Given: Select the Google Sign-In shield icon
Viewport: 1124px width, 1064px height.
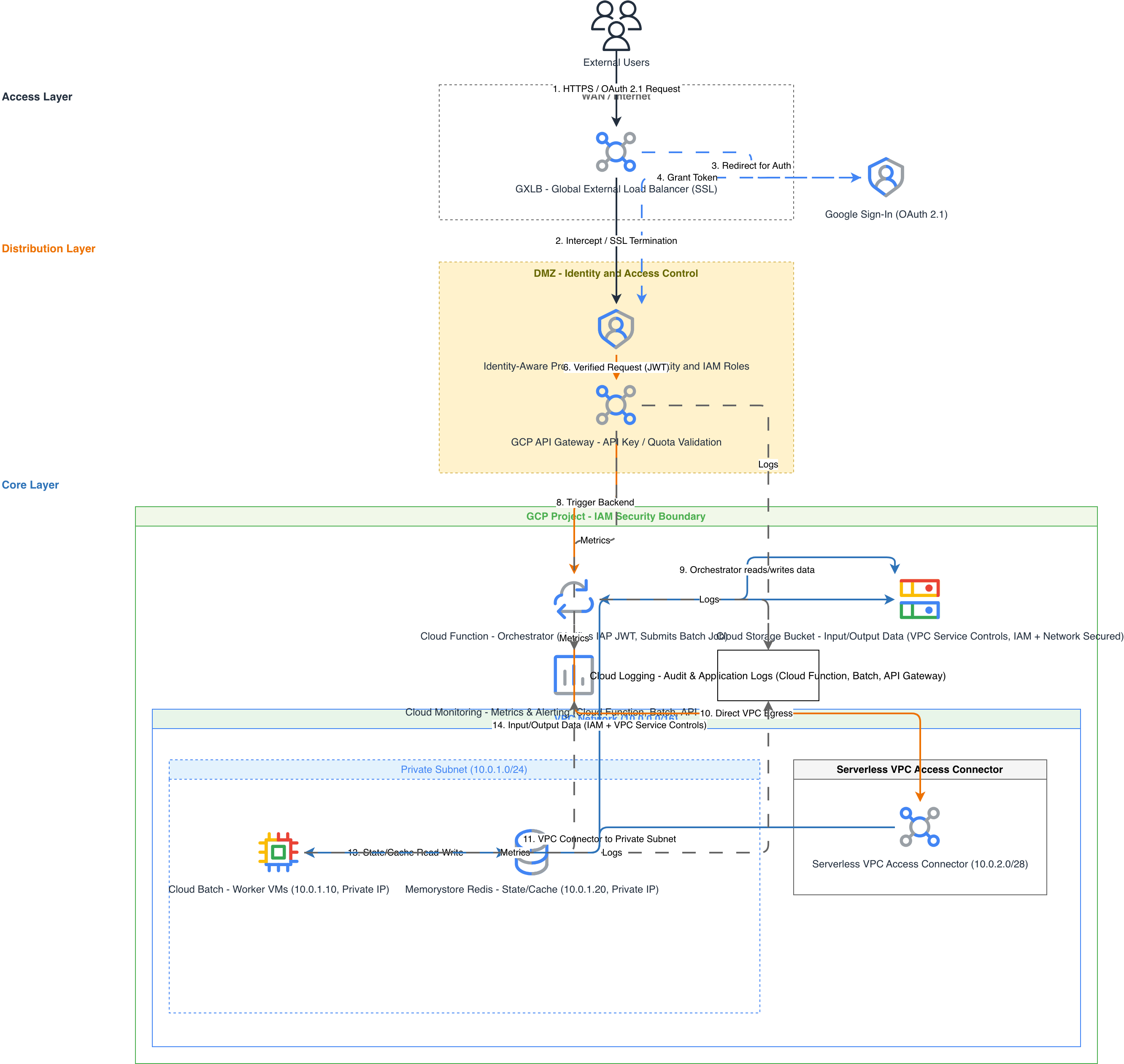Looking at the screenshot, I should pyautogui.click(x=886, y=177).
